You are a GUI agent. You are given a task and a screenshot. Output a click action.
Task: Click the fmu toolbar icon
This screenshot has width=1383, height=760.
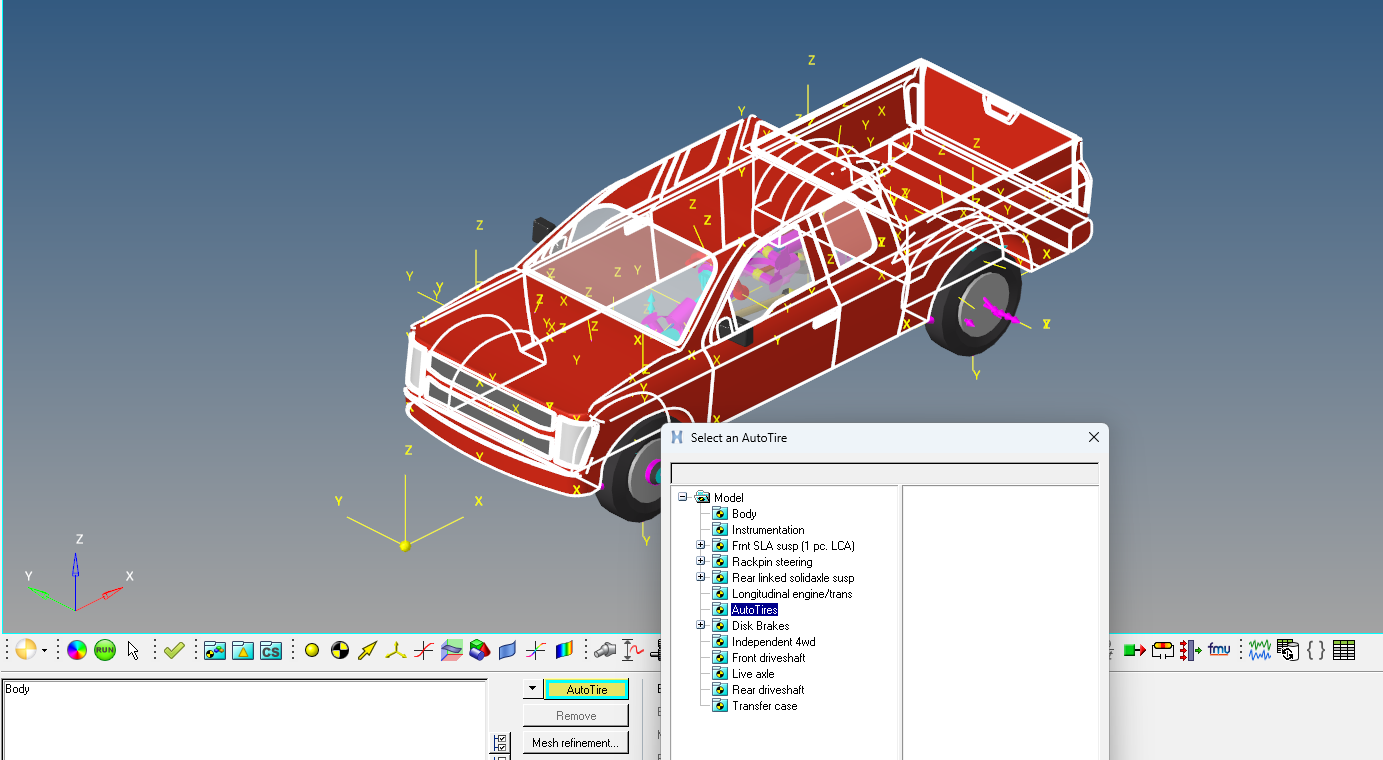coord(1219,650)
